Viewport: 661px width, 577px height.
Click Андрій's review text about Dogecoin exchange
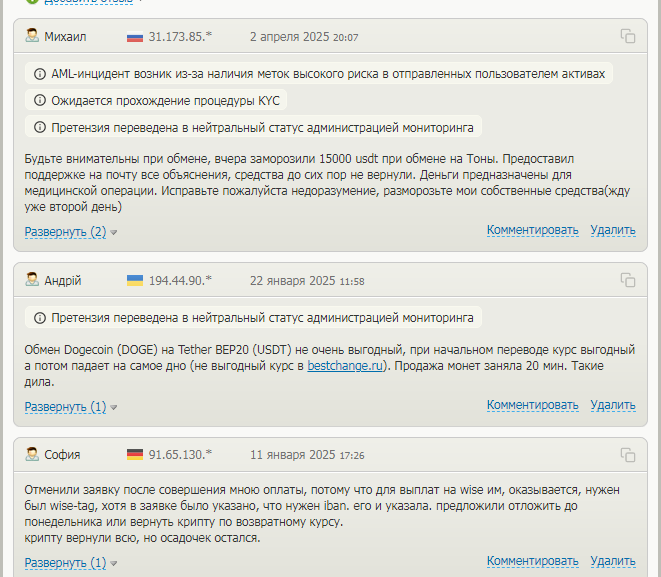coord(330,366)
